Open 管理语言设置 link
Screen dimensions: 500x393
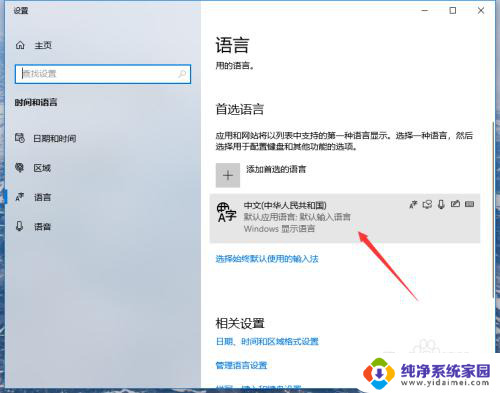(242, 366)
